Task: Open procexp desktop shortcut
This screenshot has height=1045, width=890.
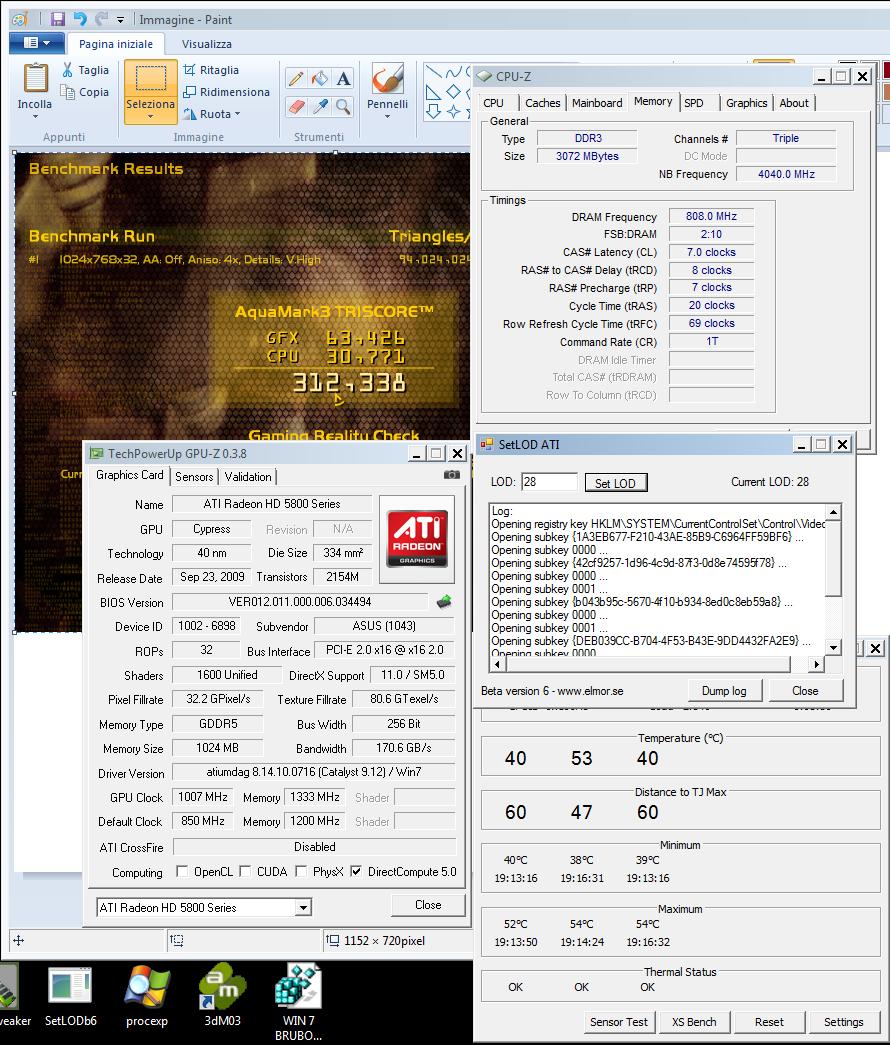Action: (147, 997)
